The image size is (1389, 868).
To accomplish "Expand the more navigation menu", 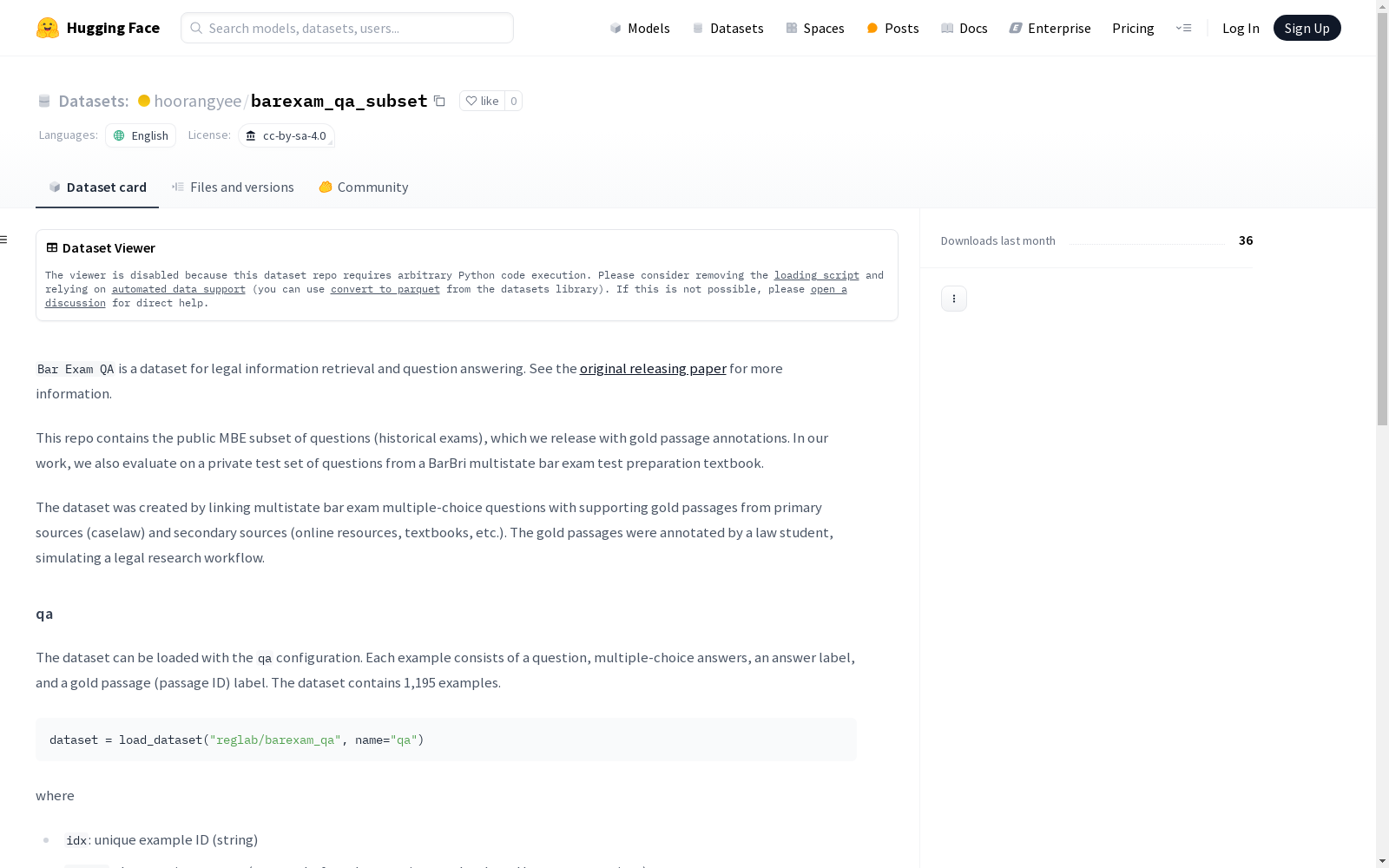I will 1183,28.
